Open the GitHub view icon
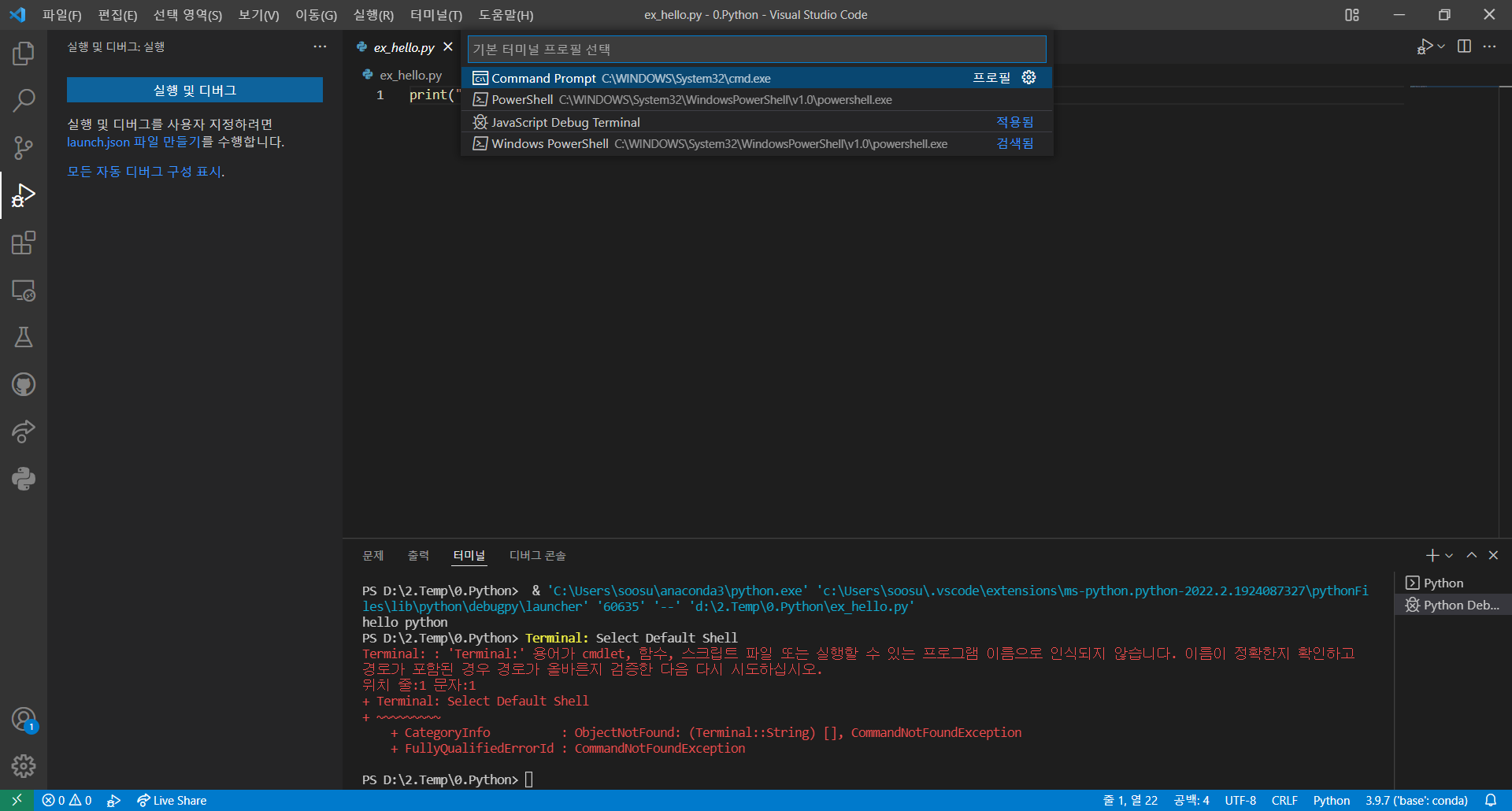 pos(24,384)
